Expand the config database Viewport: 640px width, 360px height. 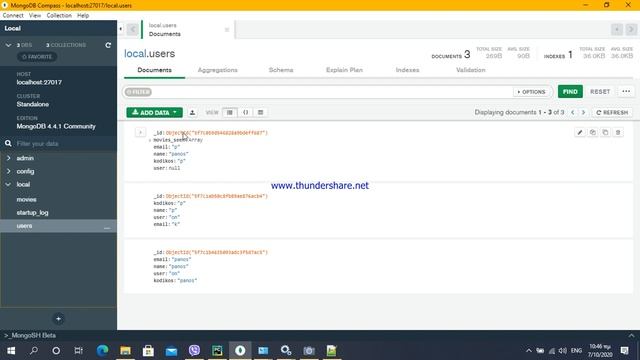[9, 171]
